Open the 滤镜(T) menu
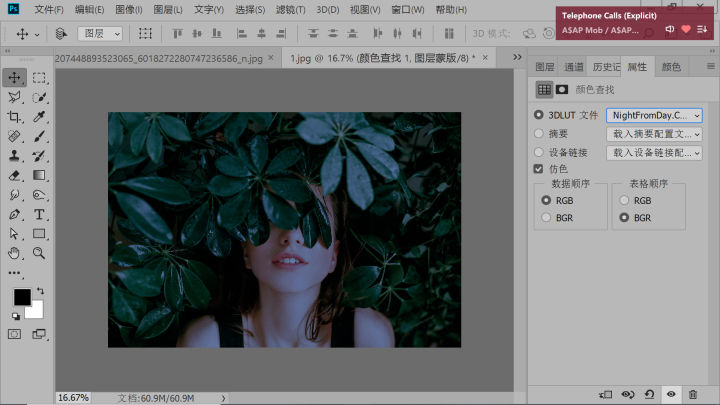Viewport: 720px width, 405px height. point(290,10)
